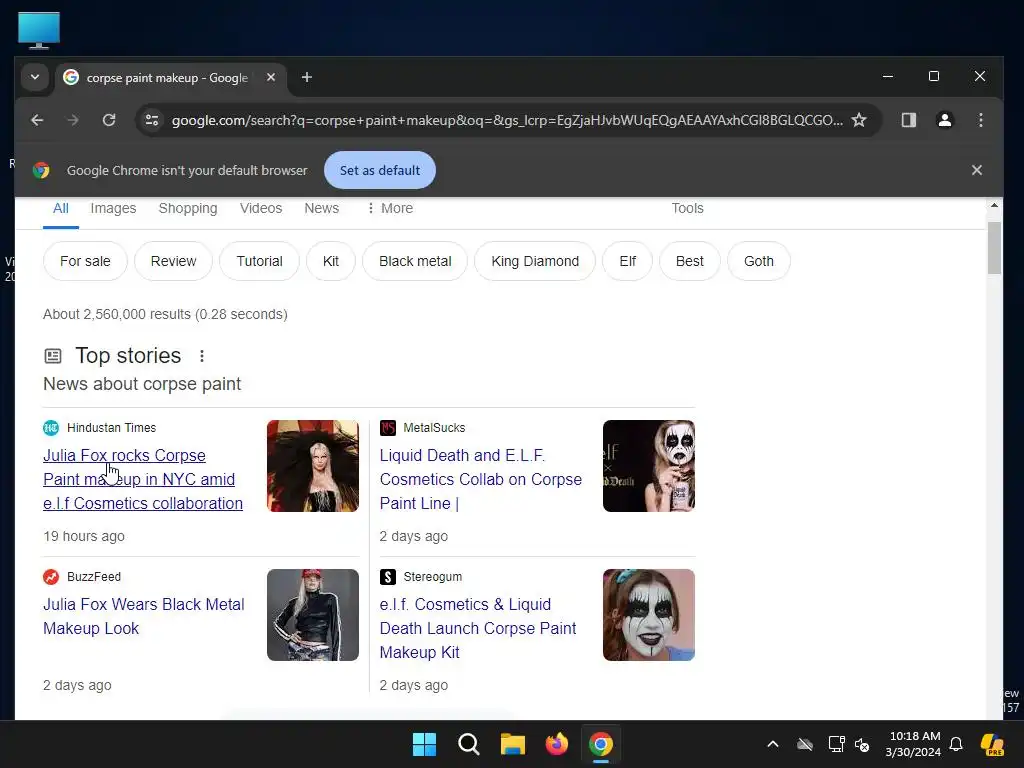Open File Explorer from taskbar
Viewport: 1024px width, 768px height.
pyautogui.click(x=513, y=744)
